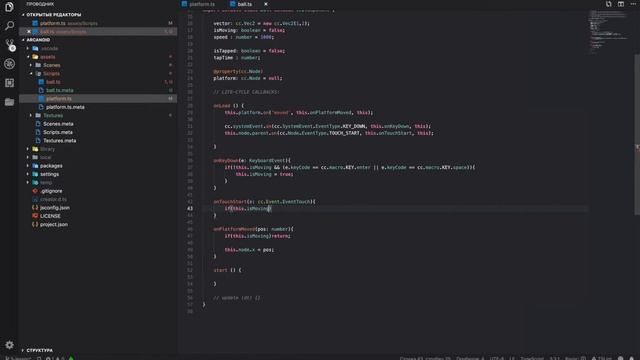
Task: Click the compare changes icon in editor toolbar
Action: tap(608, 4)
